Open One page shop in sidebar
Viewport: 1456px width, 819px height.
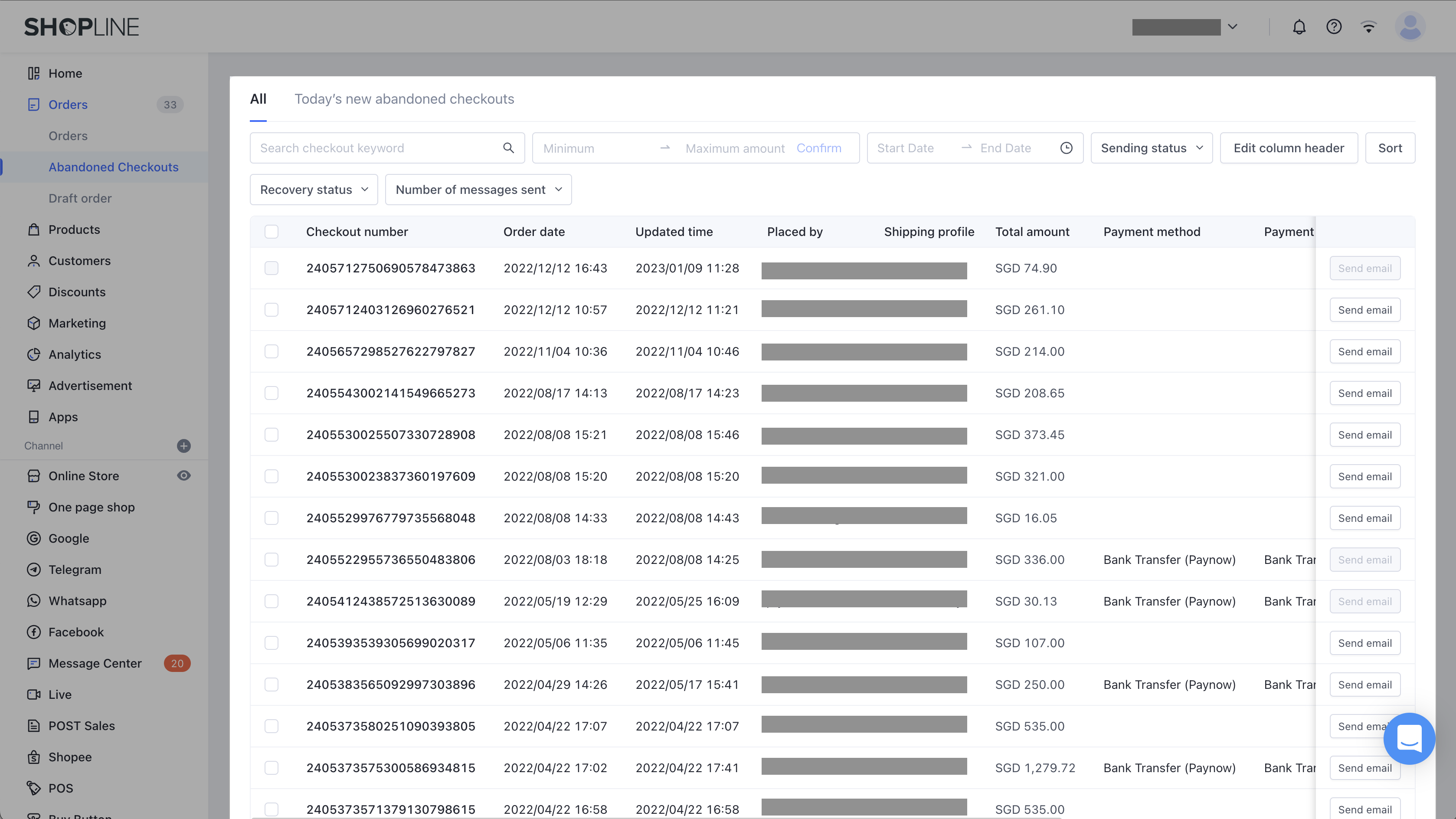click(92, 507)
